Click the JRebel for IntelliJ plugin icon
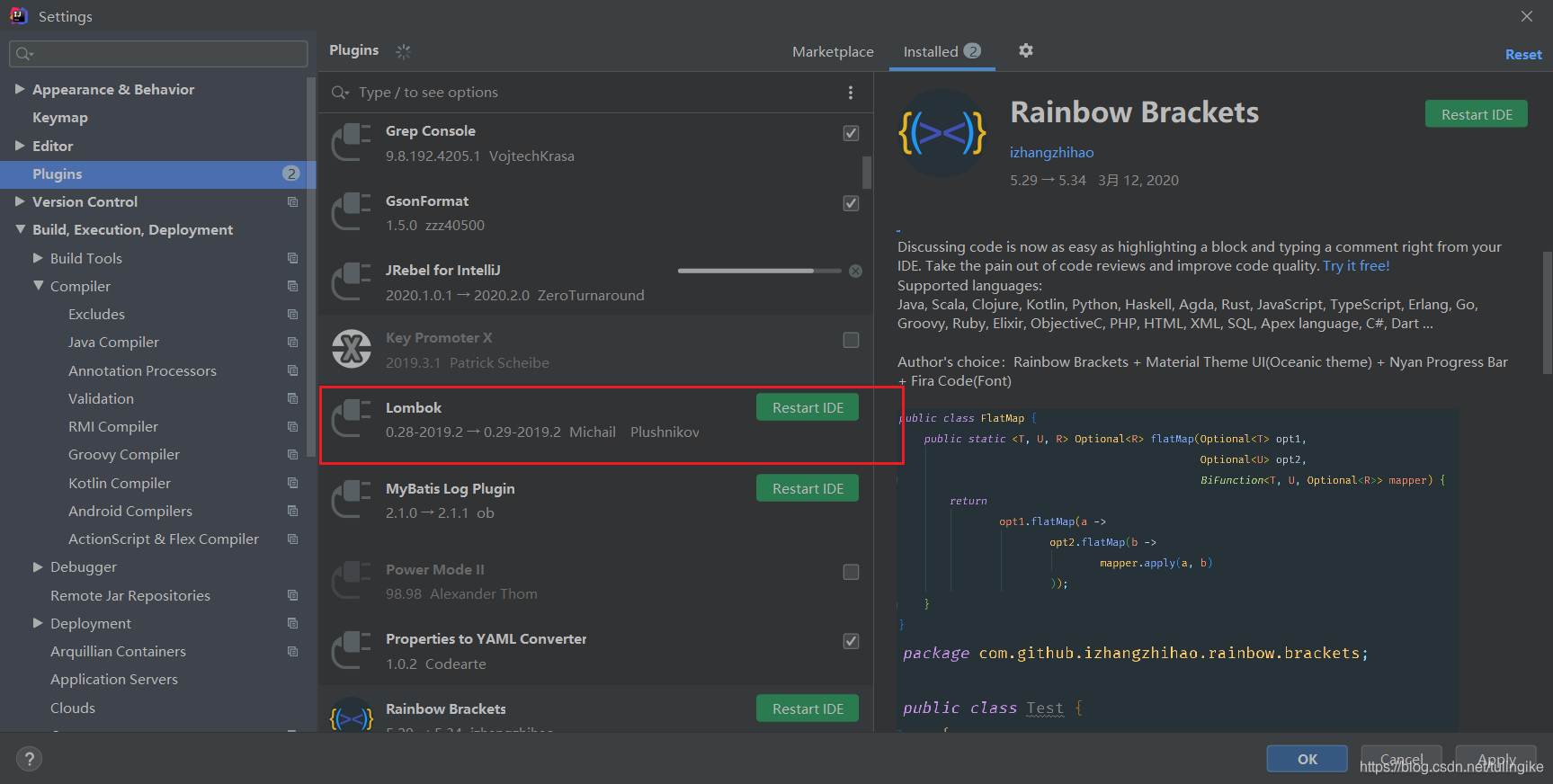Screen dimensions: 1553x784 [352, 282]
